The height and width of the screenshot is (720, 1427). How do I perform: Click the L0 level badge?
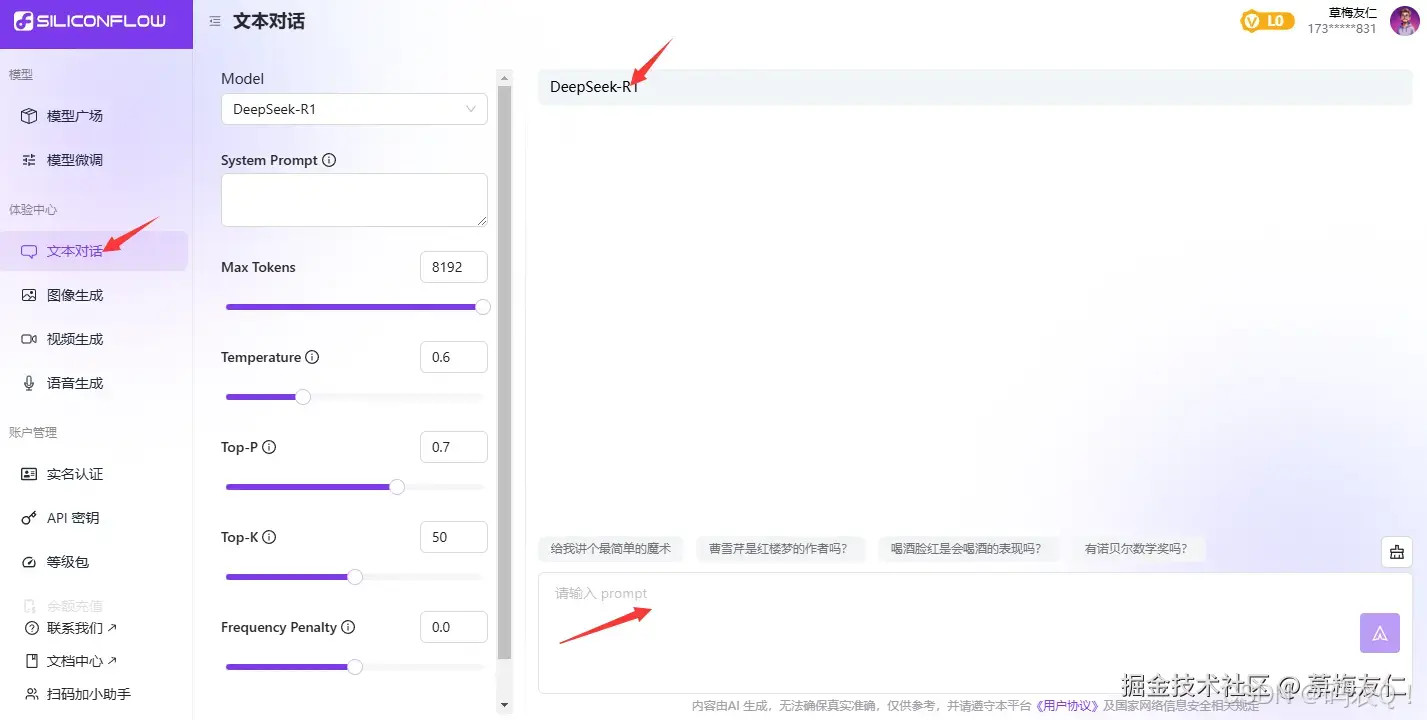coord(1267,20)
